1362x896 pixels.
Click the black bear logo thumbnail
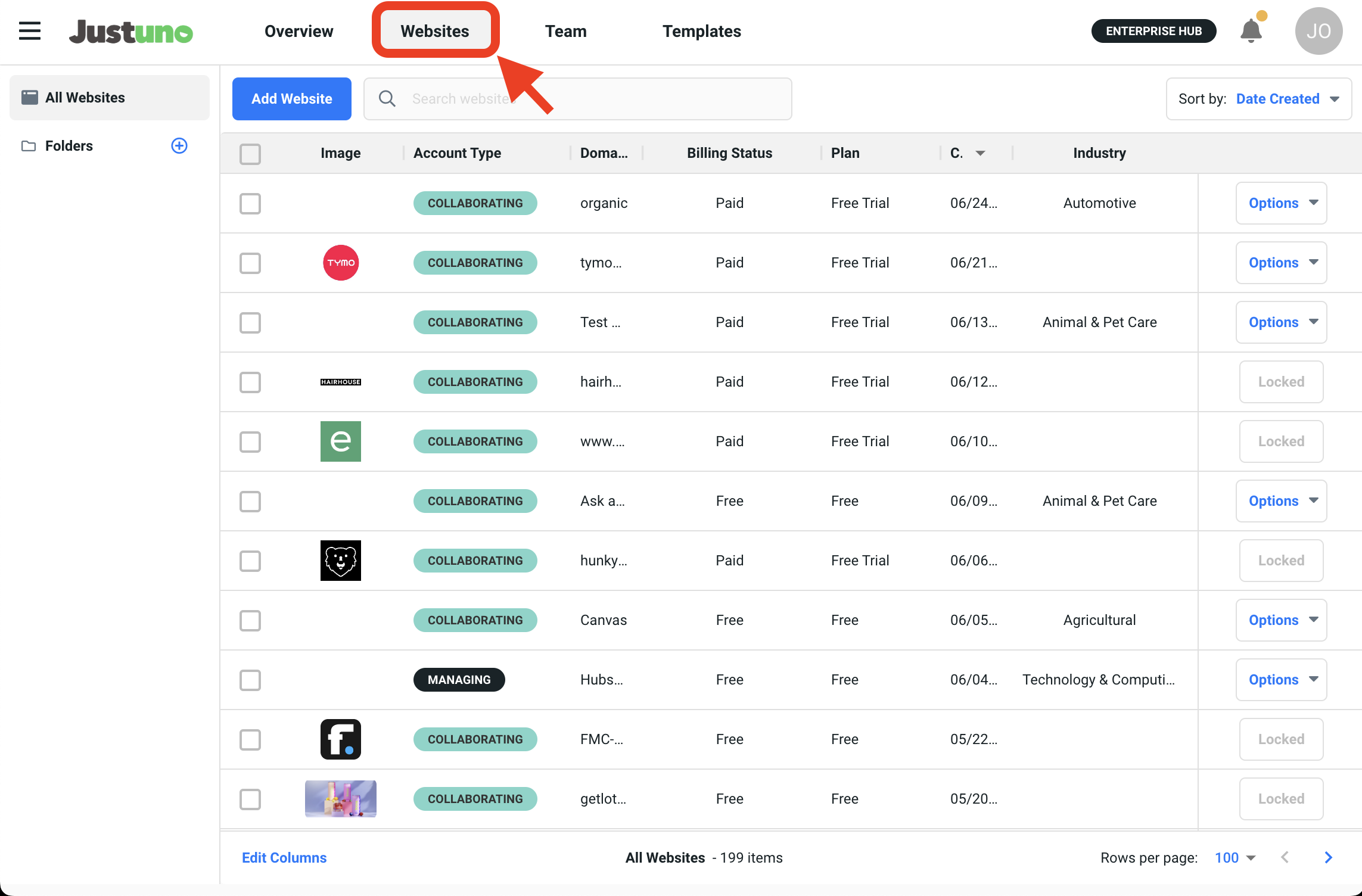coord(341,561)
